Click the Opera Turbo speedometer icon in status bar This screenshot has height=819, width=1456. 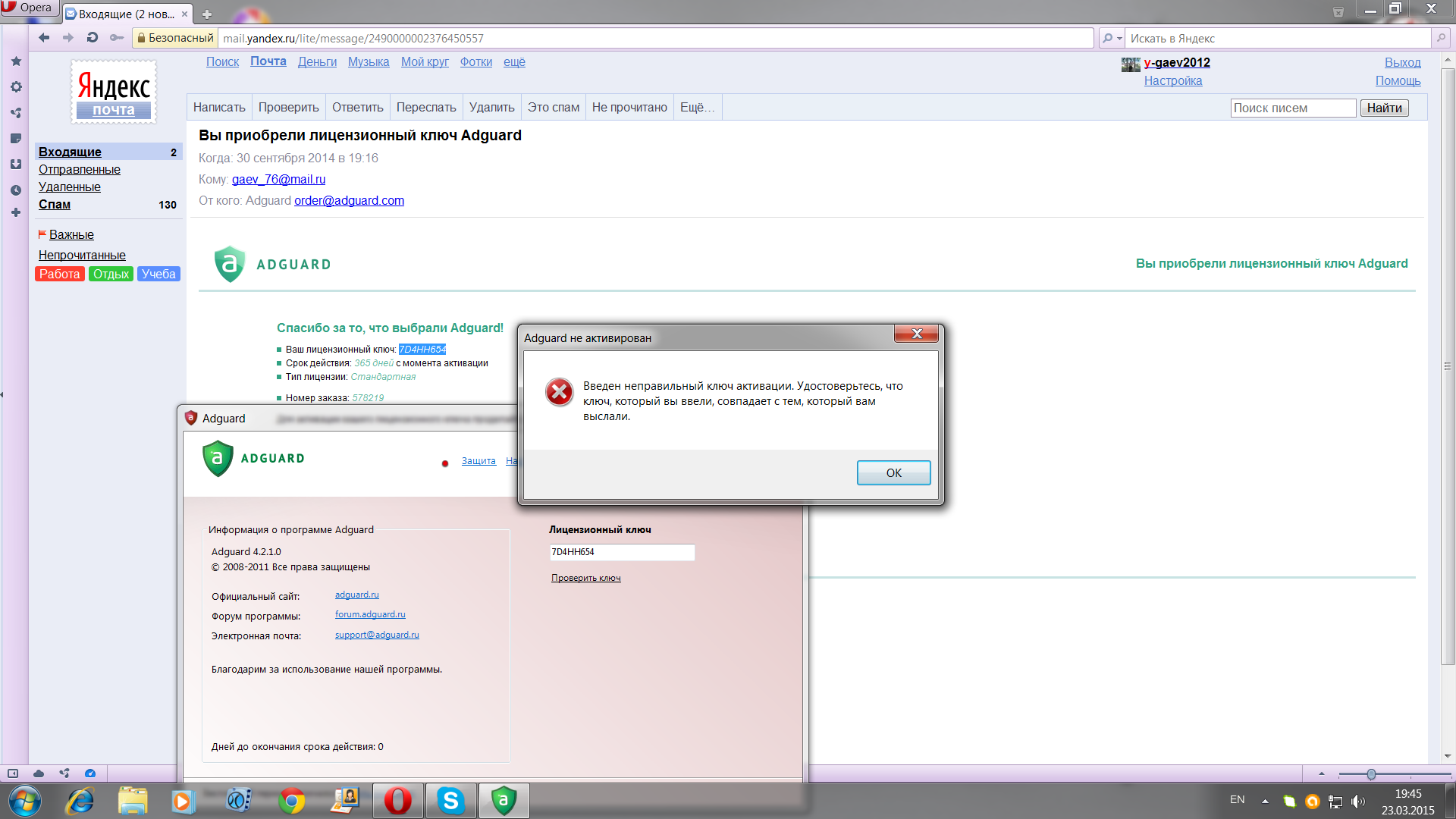tap(90, 773)
